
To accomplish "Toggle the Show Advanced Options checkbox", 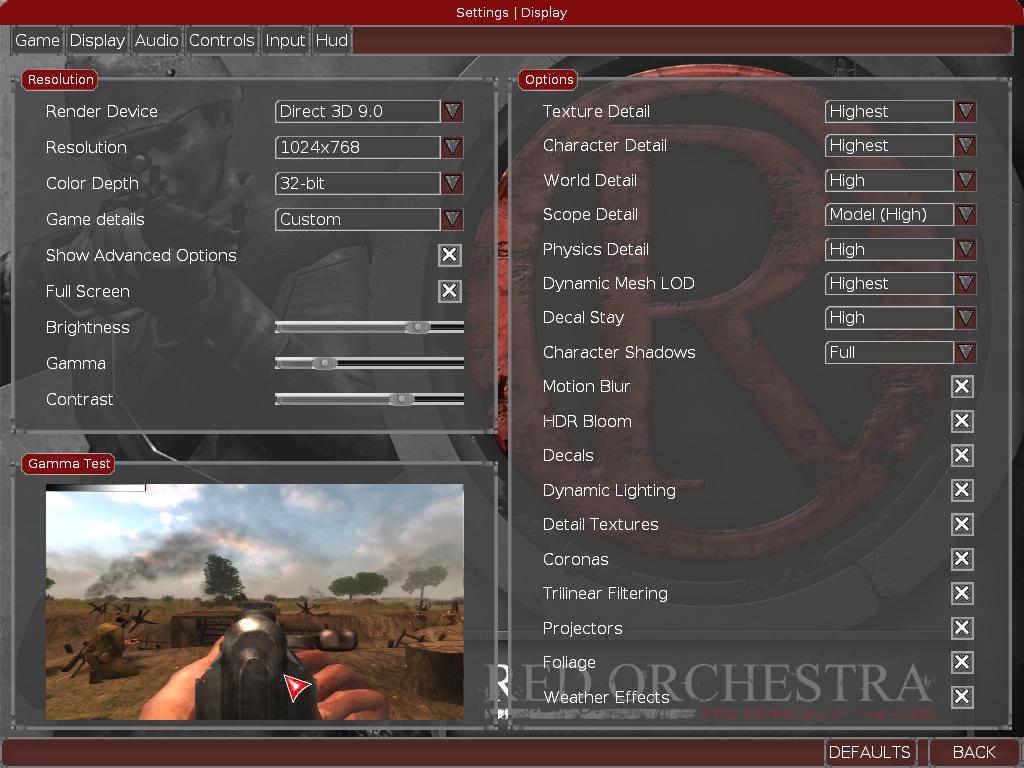I will tap(450, 255).
